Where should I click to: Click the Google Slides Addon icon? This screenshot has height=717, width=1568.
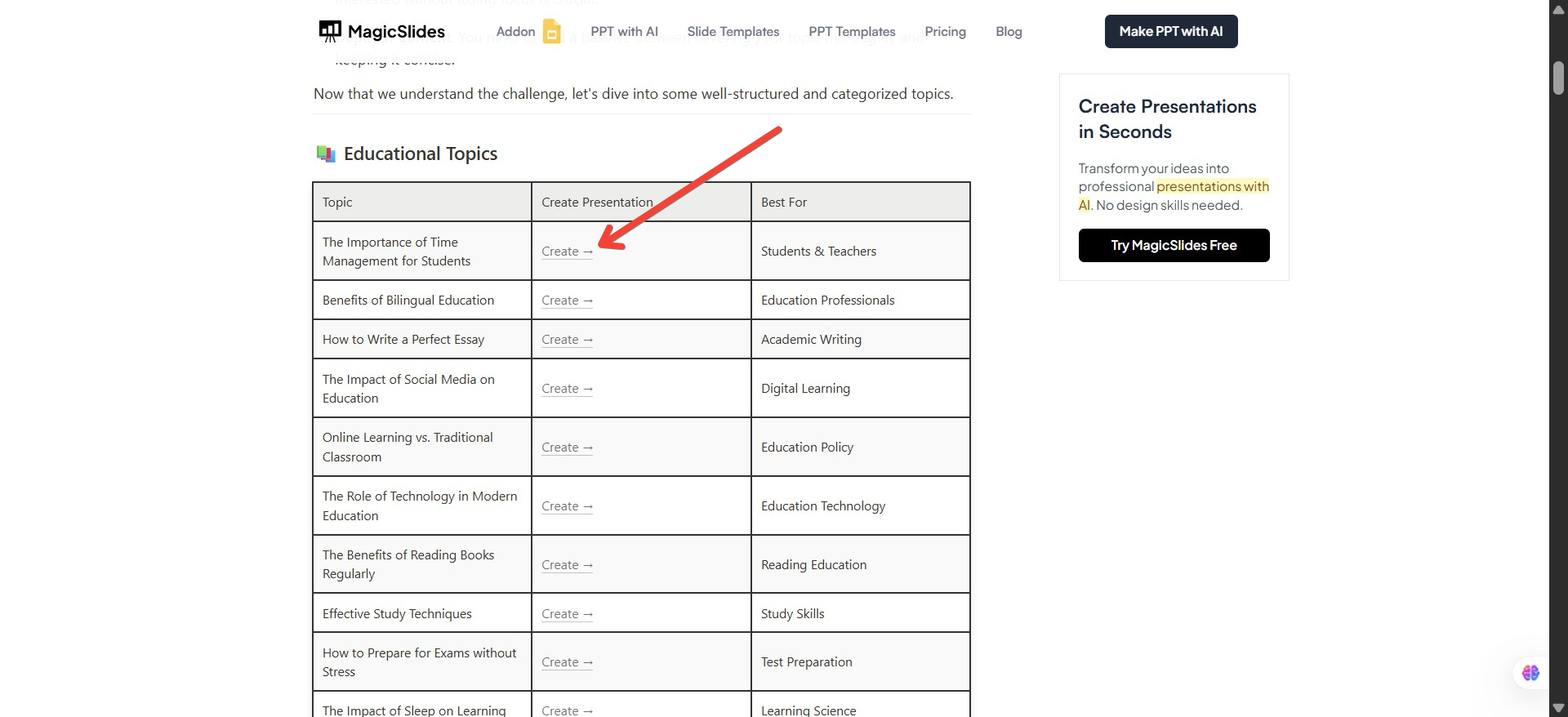[x=552, y=32]
